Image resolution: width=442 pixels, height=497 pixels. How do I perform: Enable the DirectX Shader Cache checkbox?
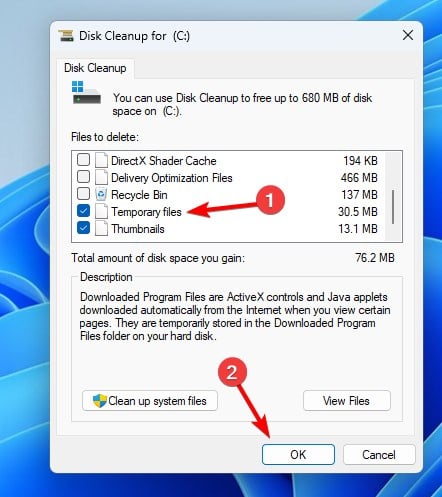(83, 160)
